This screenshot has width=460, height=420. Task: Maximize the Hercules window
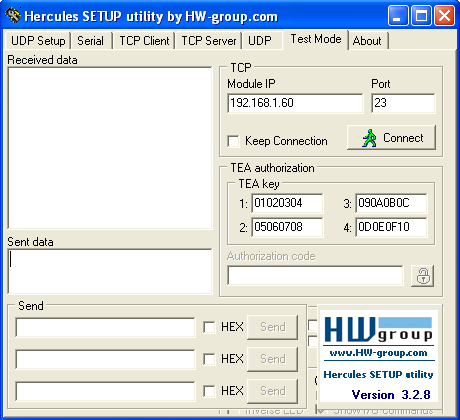tap(421, 15)
